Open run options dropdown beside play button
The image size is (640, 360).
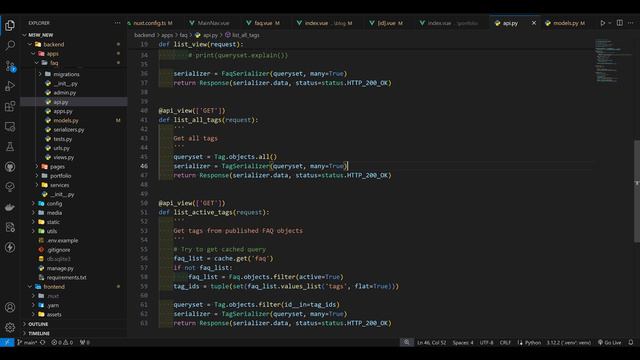pyautogui.click(x=610, y=23)
